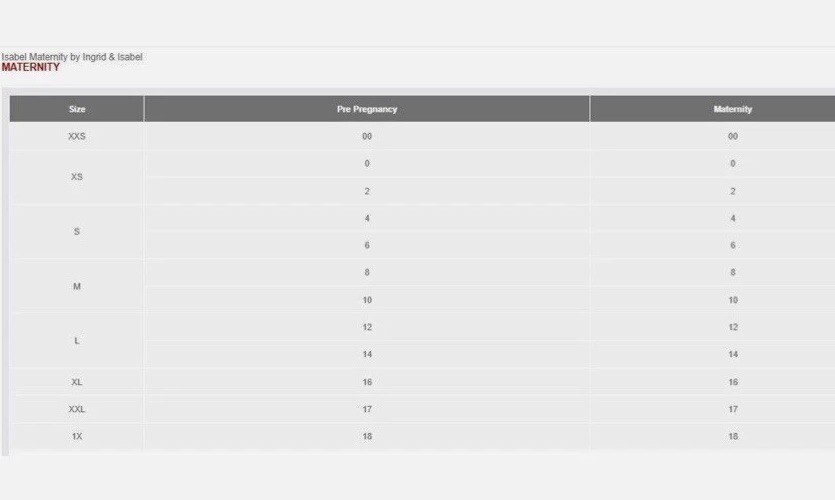Select the XXS size cell
The height and width of the screenshot is (500, 835).
tap(77, 136)
